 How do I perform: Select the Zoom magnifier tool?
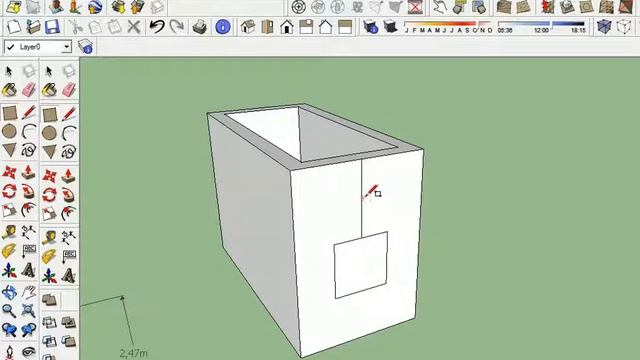(9, 311)
